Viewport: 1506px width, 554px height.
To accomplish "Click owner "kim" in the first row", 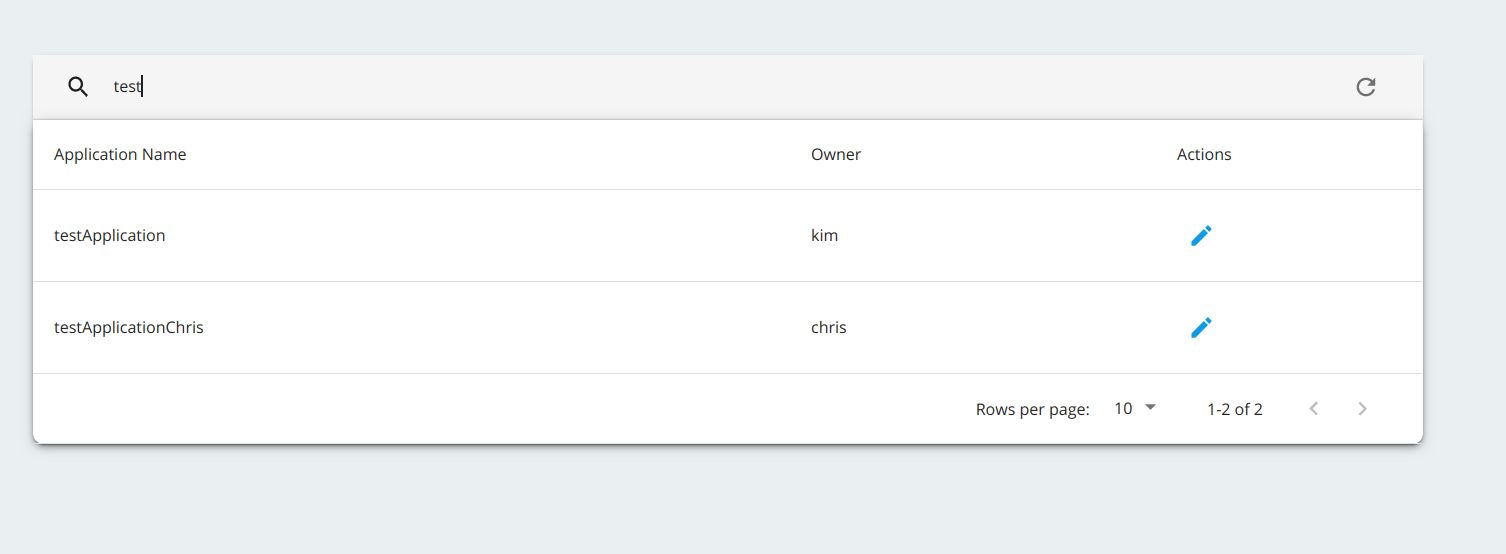I will pos(824,236).
